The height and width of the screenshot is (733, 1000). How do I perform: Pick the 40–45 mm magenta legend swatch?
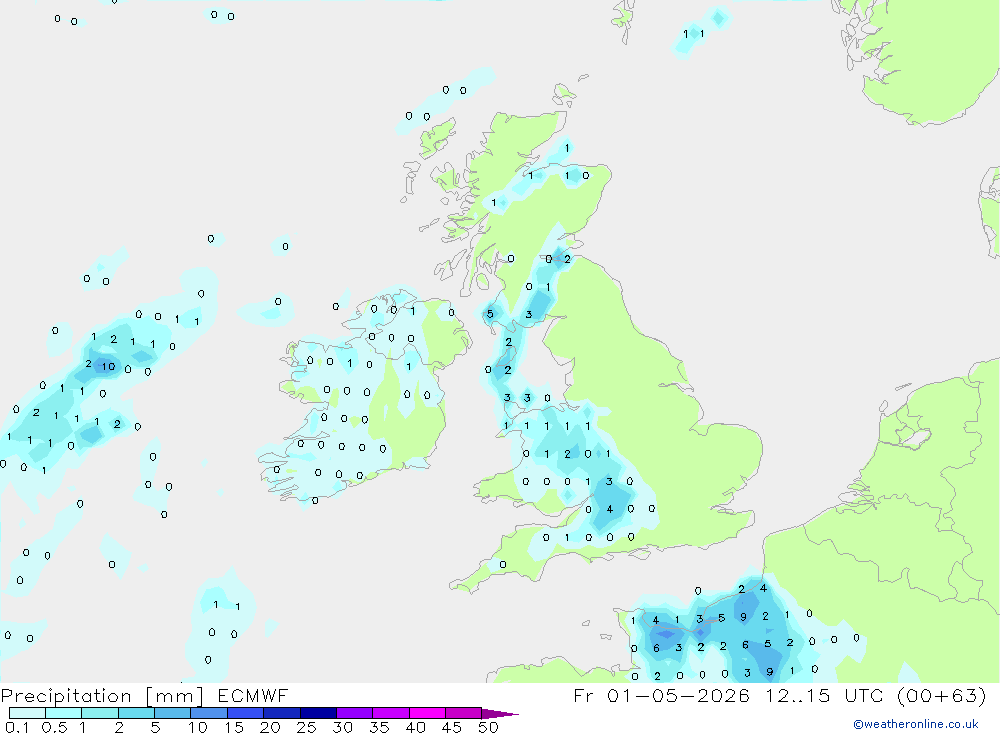[x=427, y=713]
